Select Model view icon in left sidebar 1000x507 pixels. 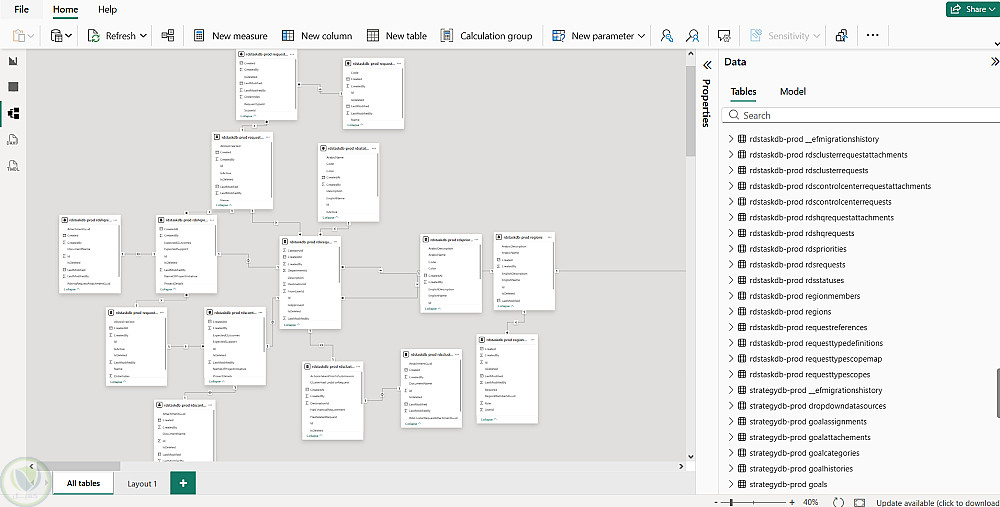pos(13,114)
